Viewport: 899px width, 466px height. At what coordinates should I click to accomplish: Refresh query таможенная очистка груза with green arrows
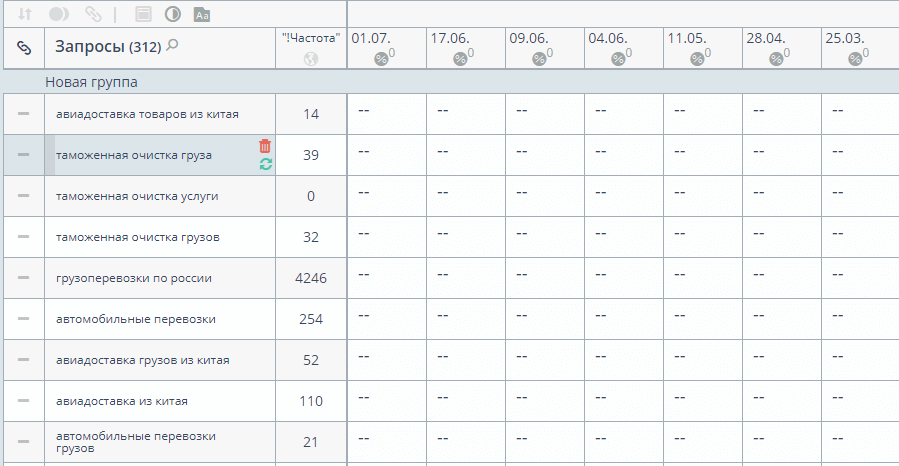pyautogui.click(x=265, y=164)
